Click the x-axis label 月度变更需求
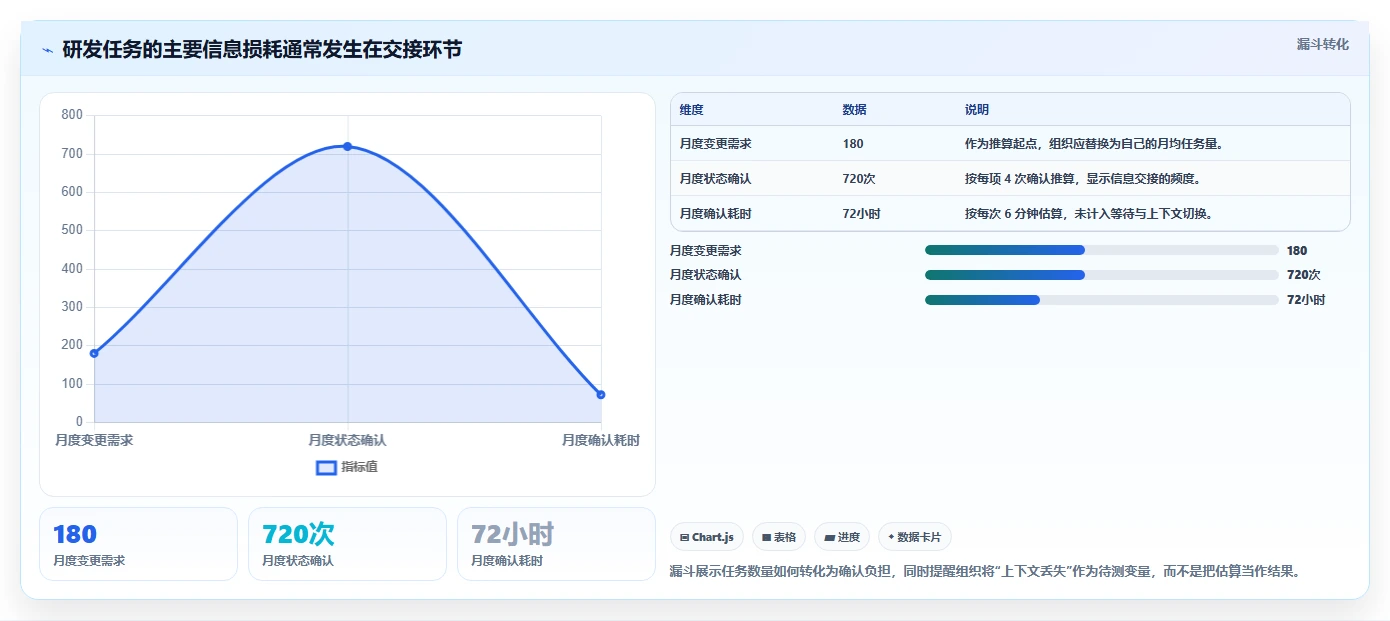This screenshot has height=621, width=1390. (94, 440)
